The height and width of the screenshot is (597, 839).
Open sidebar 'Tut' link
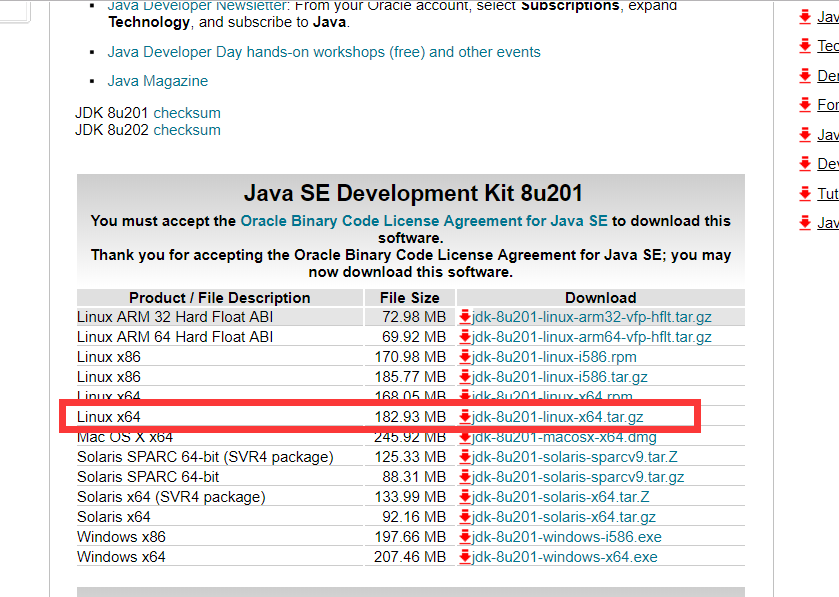(x=828, y=193)
